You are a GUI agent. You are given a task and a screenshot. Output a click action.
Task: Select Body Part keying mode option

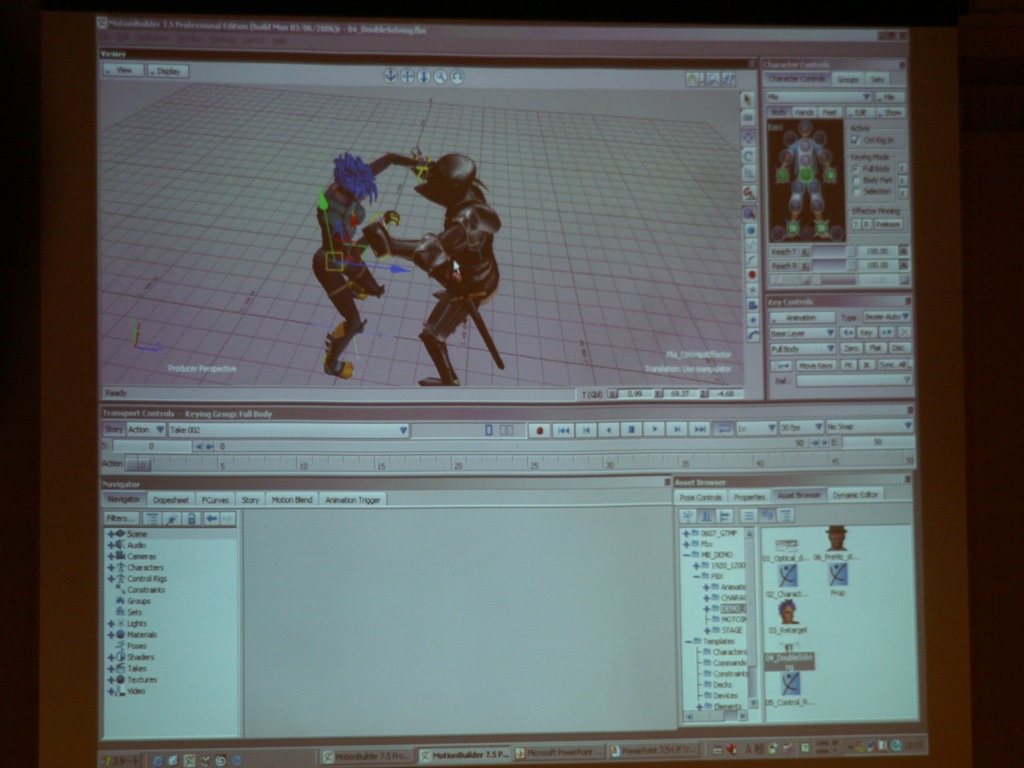coord(856,179)
